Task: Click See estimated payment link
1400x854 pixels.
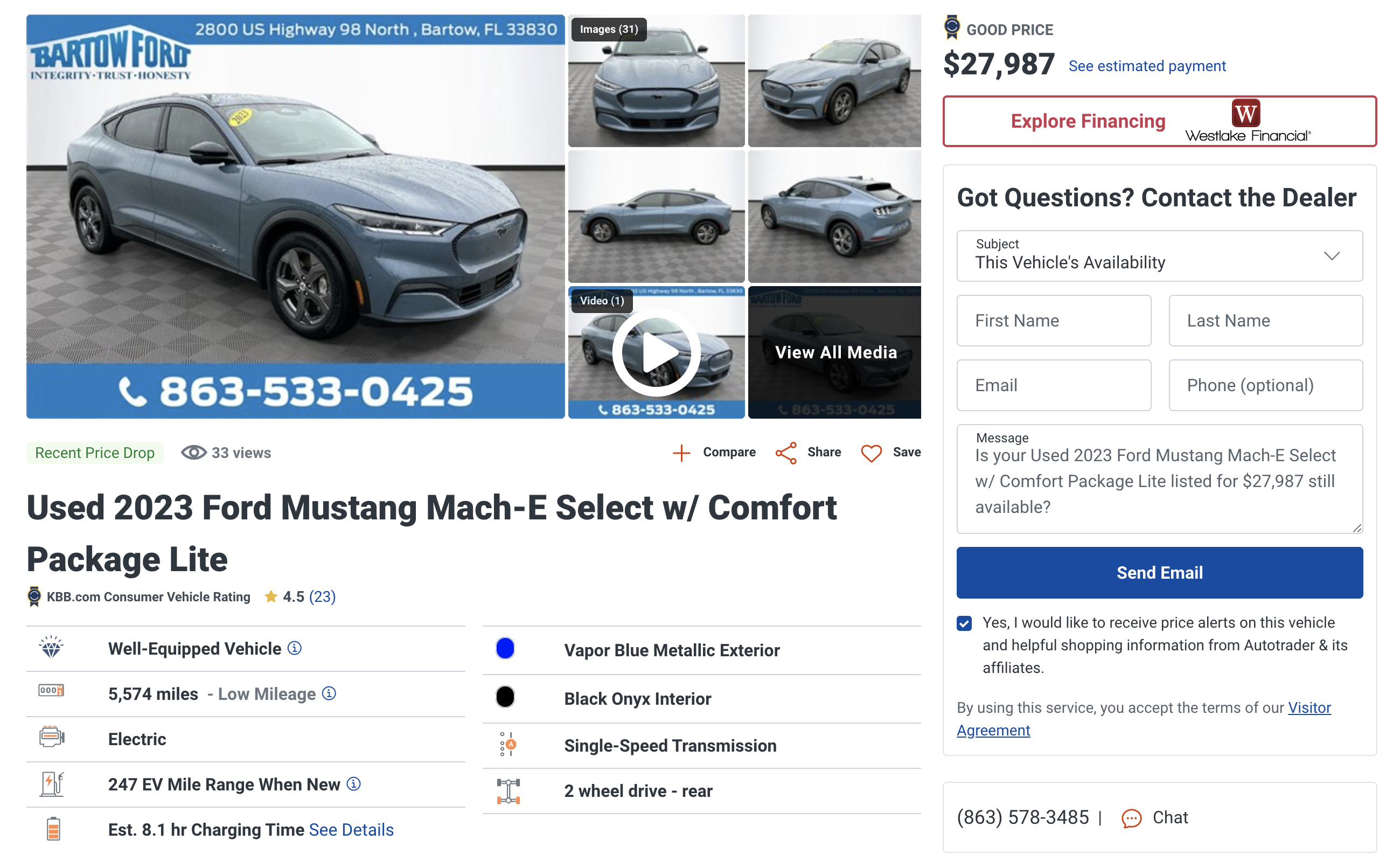Action: tap(1147, 66)
